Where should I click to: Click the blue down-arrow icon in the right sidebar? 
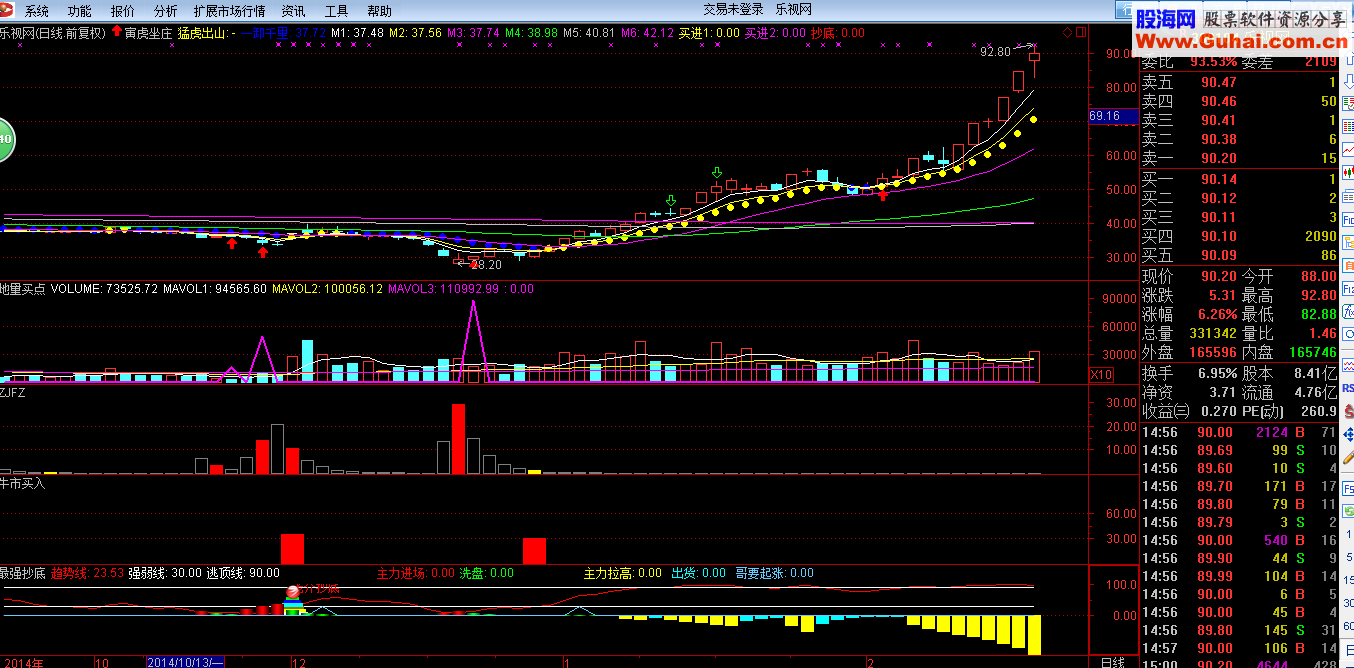coord(1348,81)
